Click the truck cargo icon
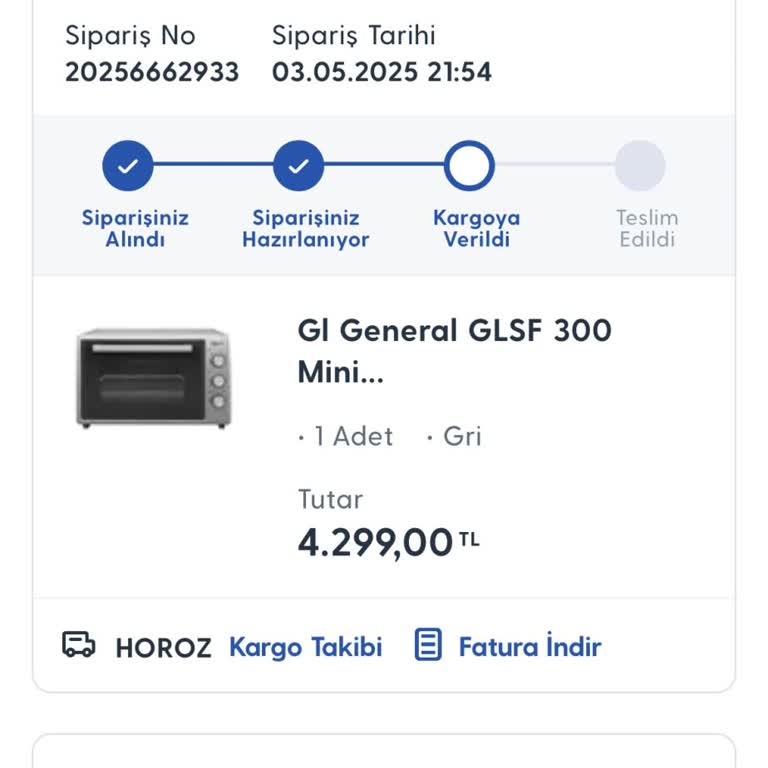This screenshot has height=768, width=768. [x=79, y=645]
